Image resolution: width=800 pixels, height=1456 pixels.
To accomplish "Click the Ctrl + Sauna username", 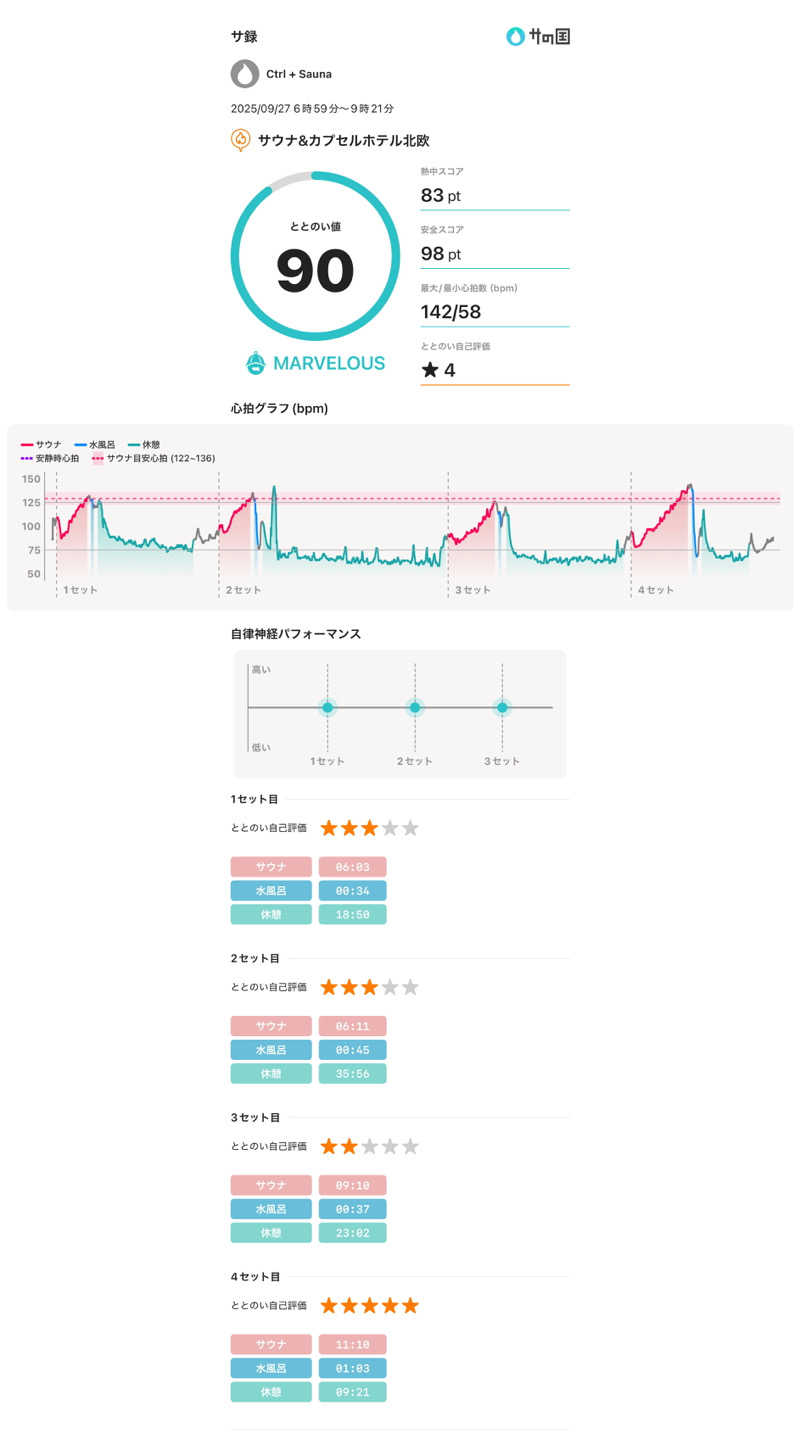I will click(x=299, y=74).
